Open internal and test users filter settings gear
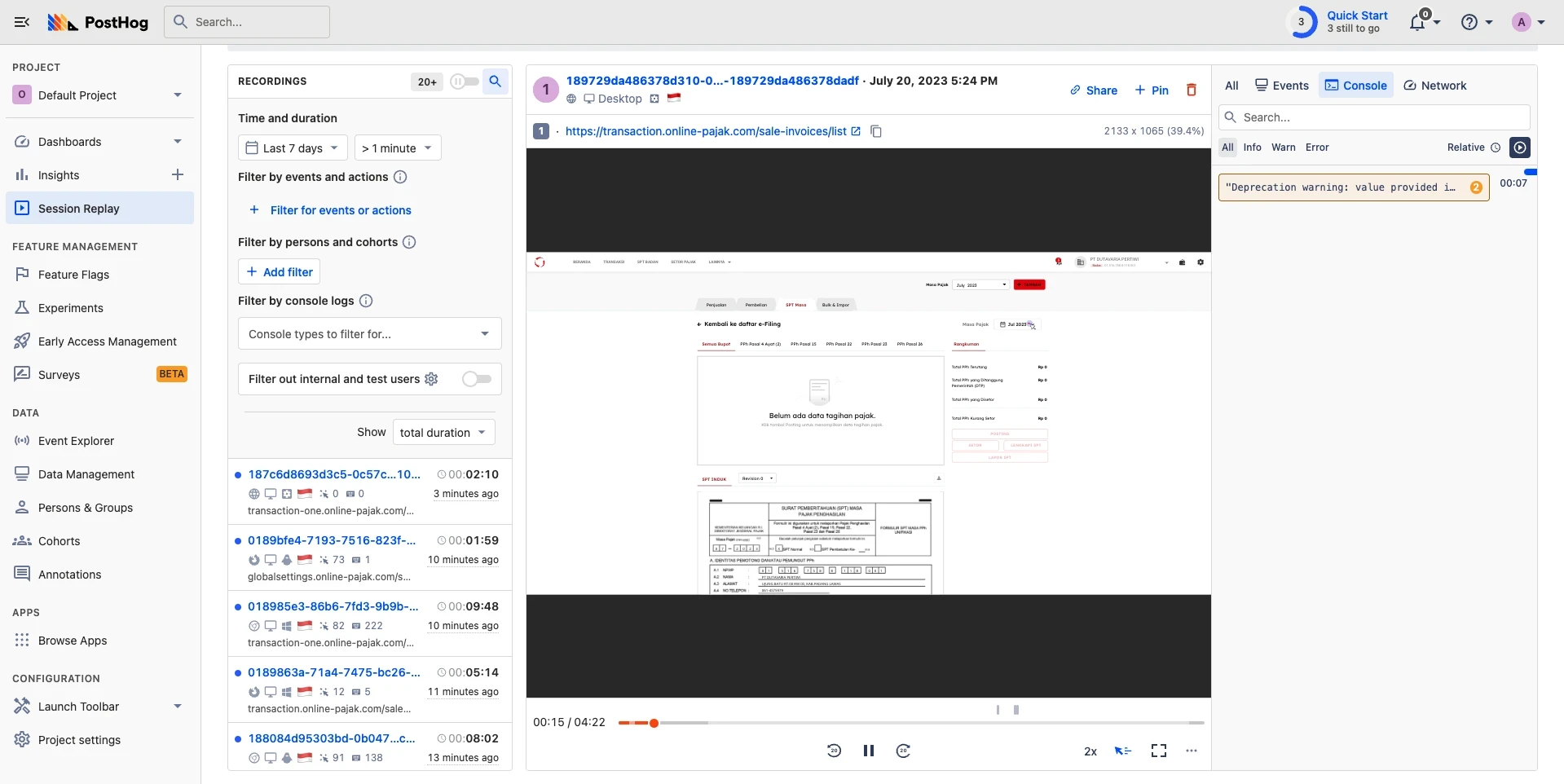1564x784 pixels. coord(431,379)
